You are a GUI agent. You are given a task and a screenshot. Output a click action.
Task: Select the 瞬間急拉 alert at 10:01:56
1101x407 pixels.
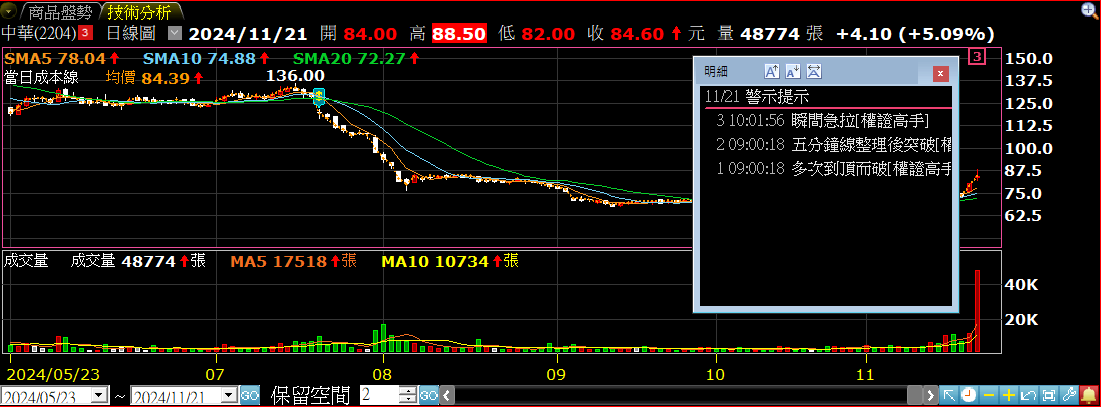point(830,119)
